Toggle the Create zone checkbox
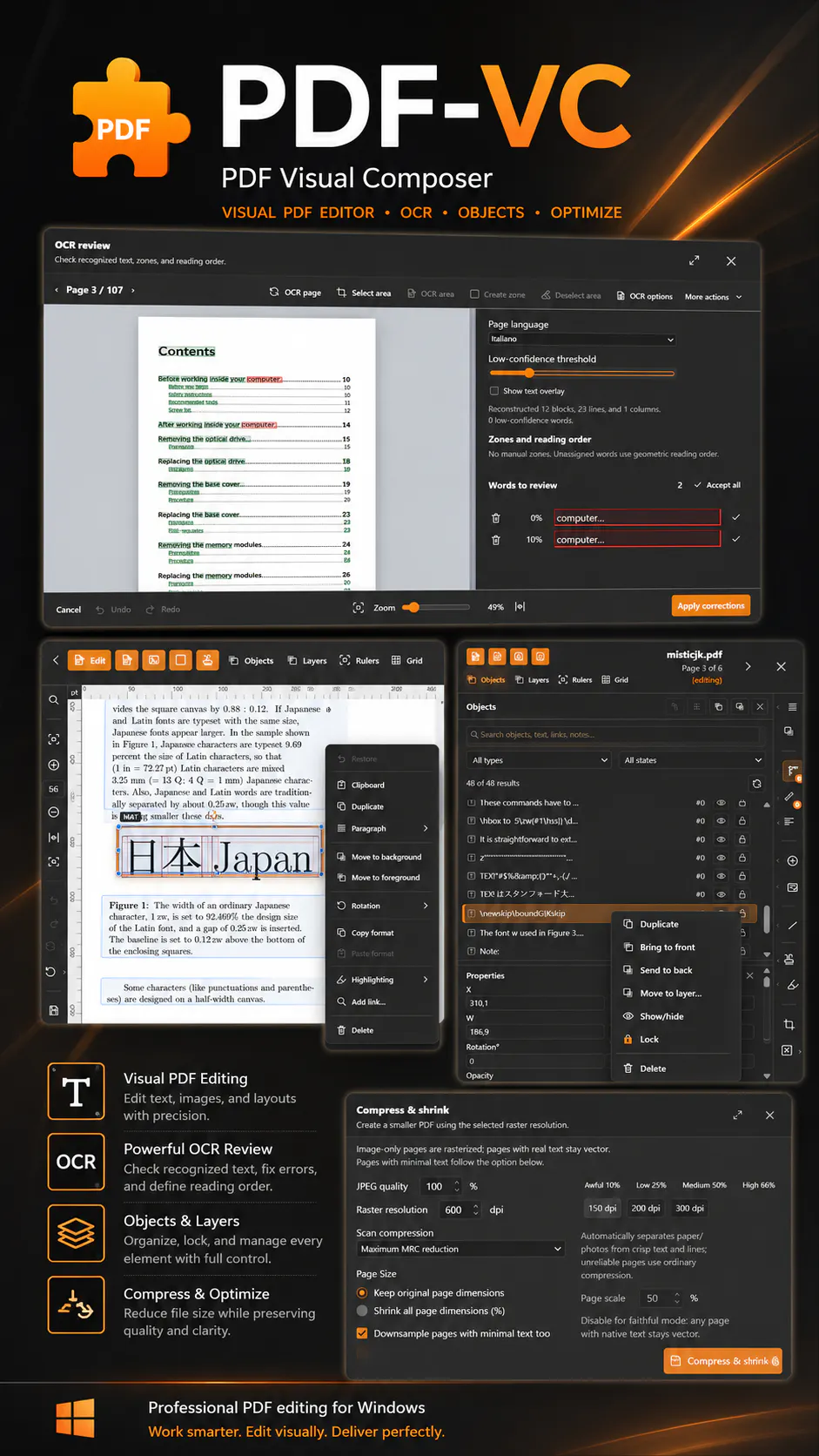The width and height of the screenshot is (819, 1456). pyautogui.click(x=474, y=294)
